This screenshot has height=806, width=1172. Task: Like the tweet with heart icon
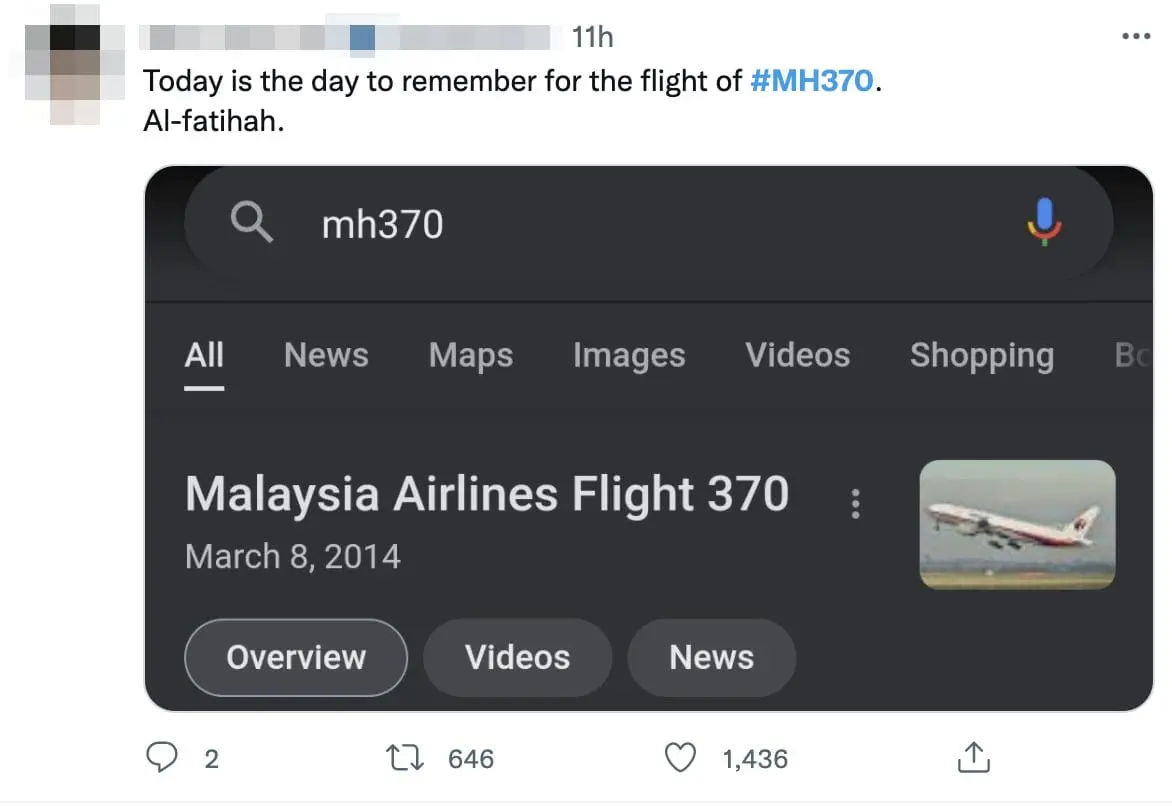click(x=681, y=759)
